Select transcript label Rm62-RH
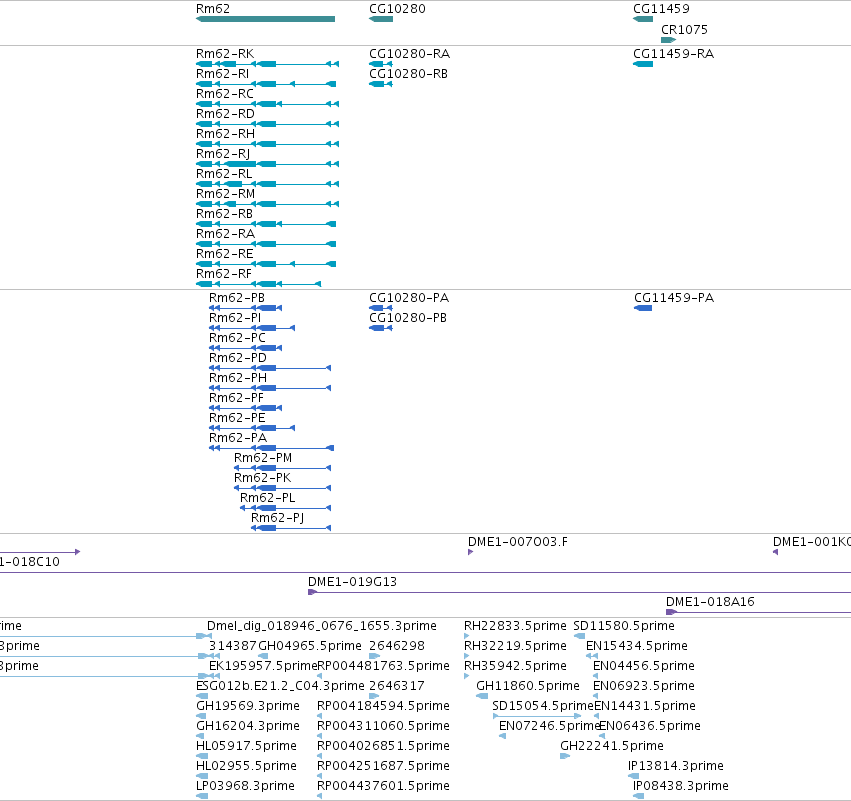This screenshot has width=851, height=801. pos(225,134)
